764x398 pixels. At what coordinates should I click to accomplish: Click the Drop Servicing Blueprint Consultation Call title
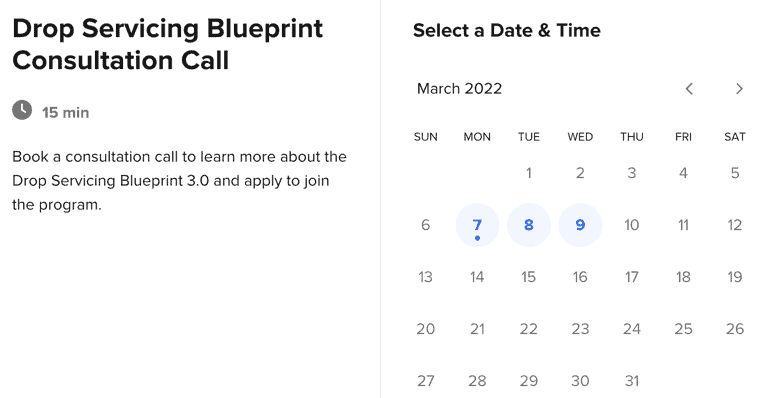tap(168, 44)
